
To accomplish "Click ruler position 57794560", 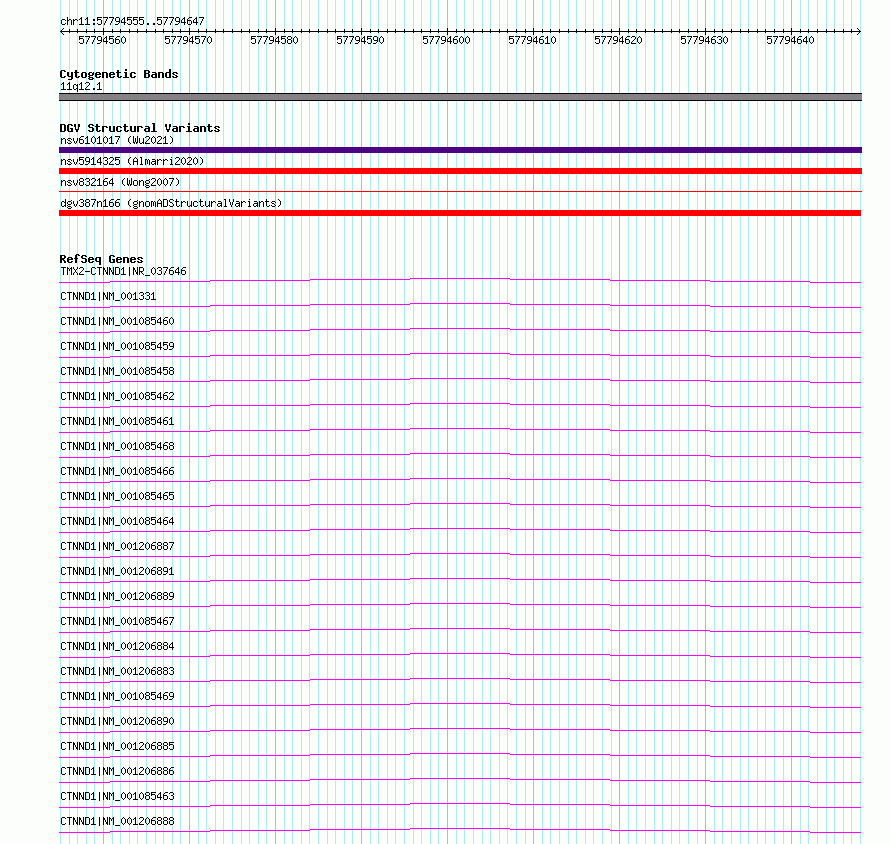I will pyautogui.click(x=103, y=40).
